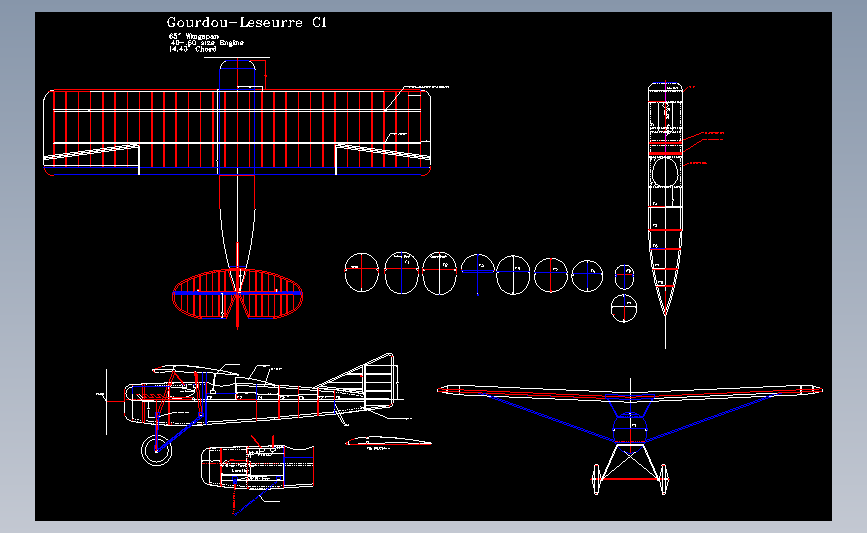867x533 pixels.
Task: Click the left aileron in wing top view
Action: (91, 160)
